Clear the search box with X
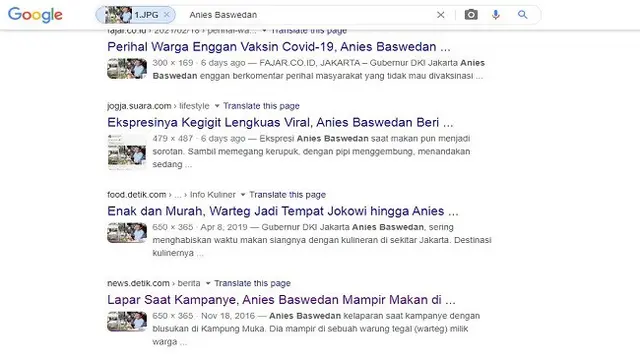The width and height of the screenshot is (640, 360). point(440,15)
